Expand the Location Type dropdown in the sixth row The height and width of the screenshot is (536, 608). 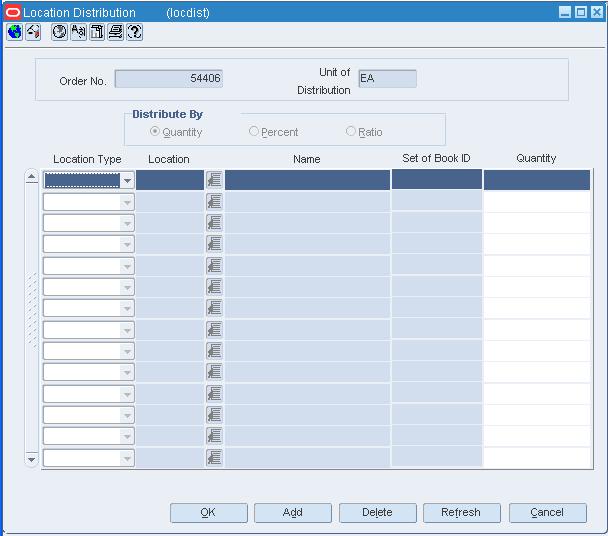click(x=127, y=287)
